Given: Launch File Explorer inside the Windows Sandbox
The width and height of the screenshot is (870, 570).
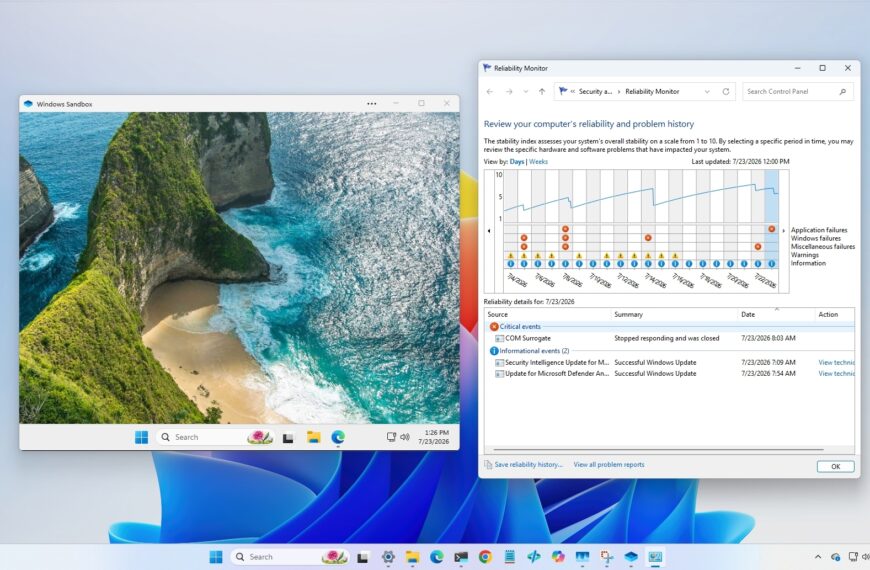Looking at the screenshot, I should coord(313,437).
